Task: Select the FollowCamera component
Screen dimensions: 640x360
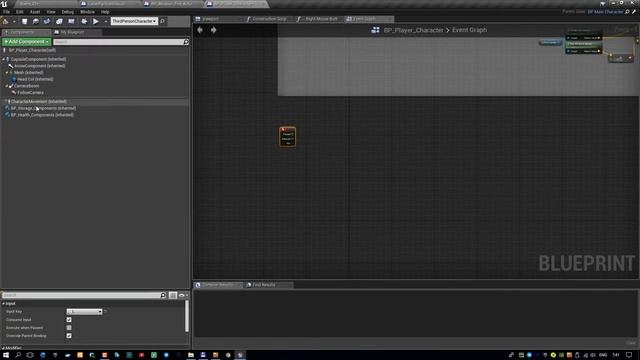Action: click(x=30, y=93)
